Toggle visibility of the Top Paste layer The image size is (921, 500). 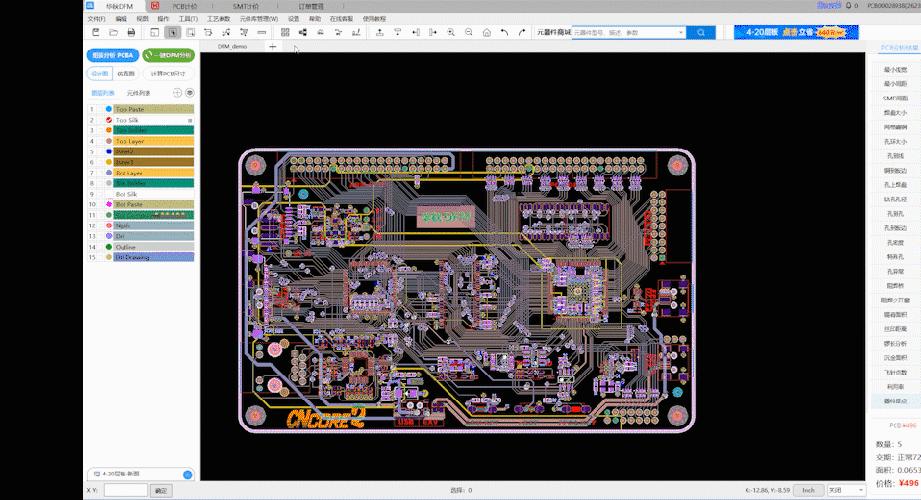[x=108, y=109]
